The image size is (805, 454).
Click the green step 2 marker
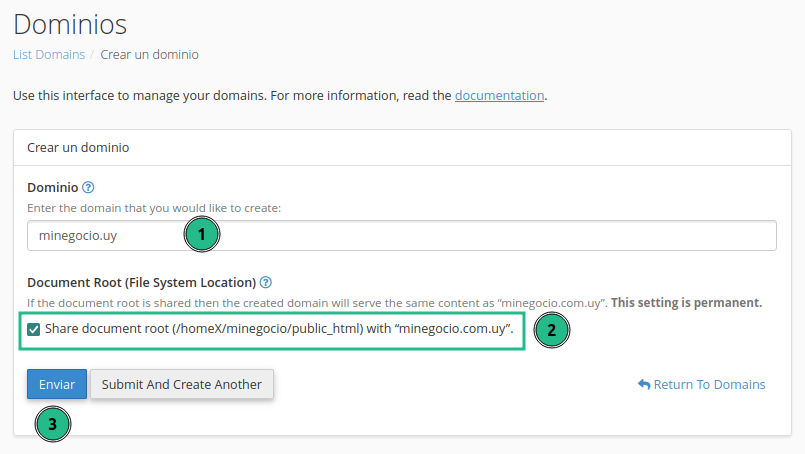click(551, 330)
